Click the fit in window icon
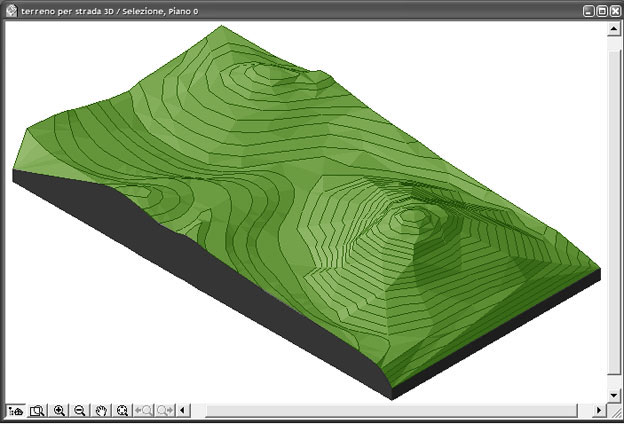Image resolution: width=624 pixels, height=424 pixels. [38, 411]
